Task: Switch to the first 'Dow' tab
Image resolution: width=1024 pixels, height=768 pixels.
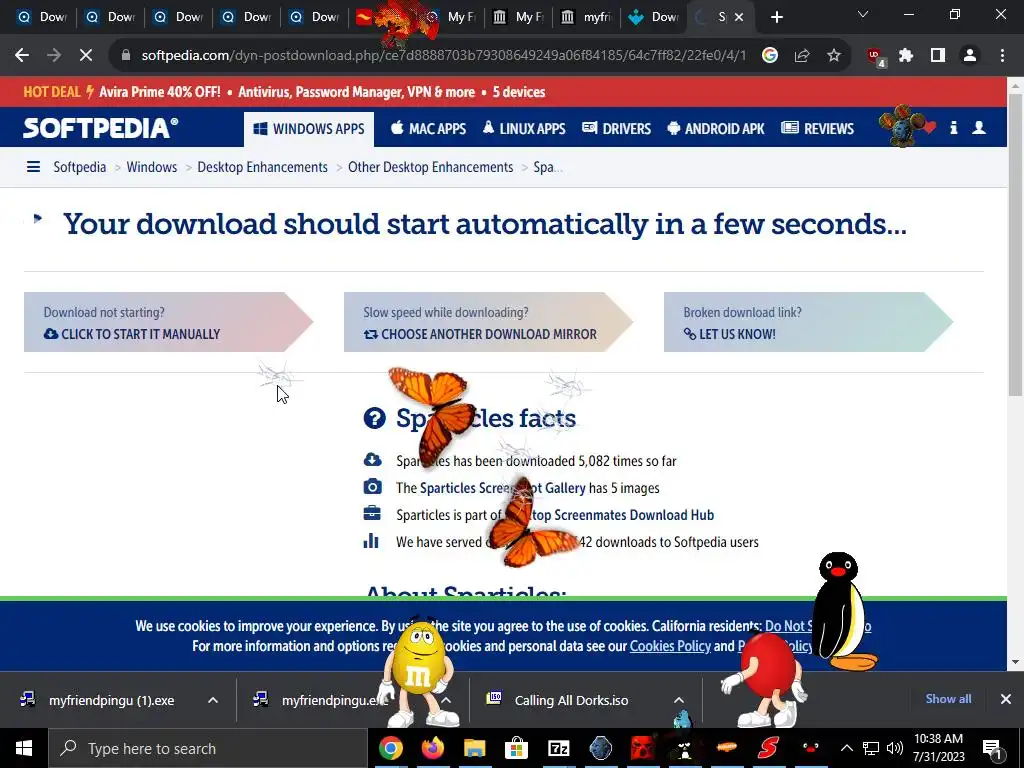Action: 42,18
